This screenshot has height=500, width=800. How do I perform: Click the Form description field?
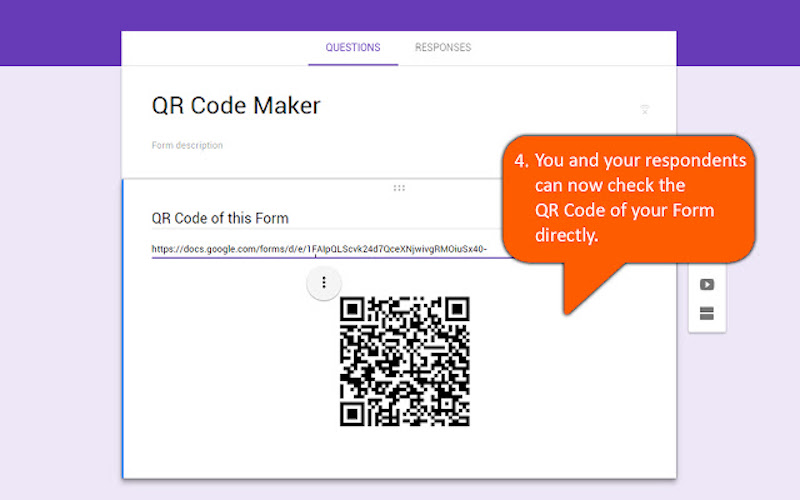pyautogui.click(x=187, y=145)
